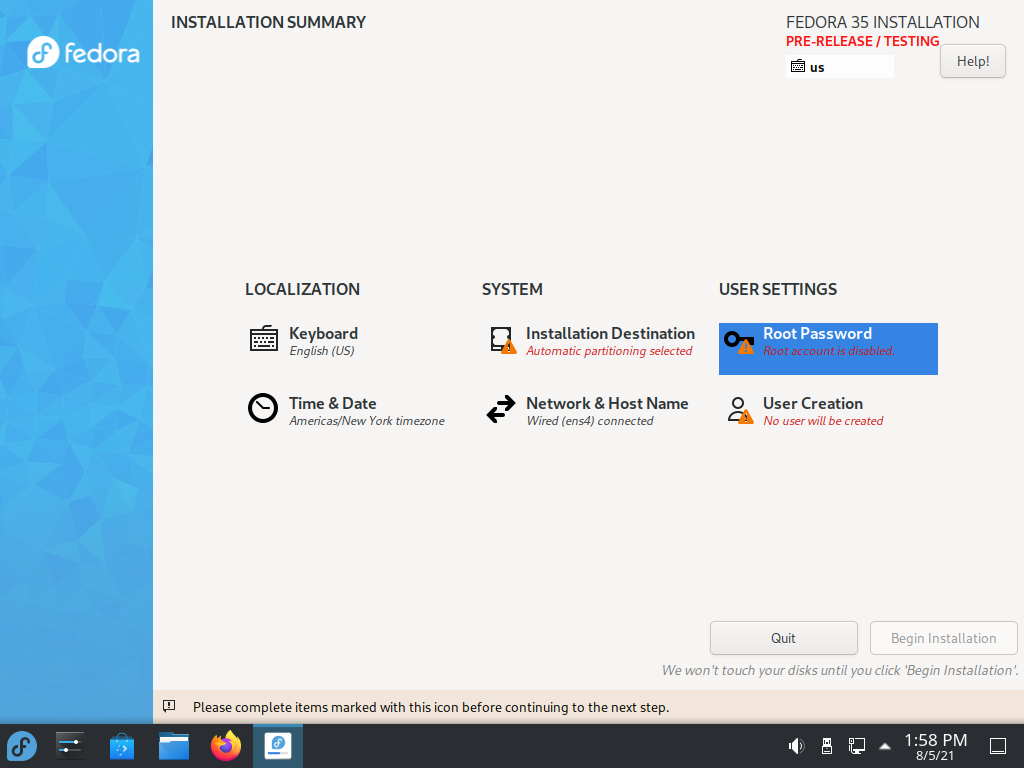Image resolution: width=1024 pixels, height=768 pixels.
Task: Open the network connections tray icon
Action: [857, 746]
